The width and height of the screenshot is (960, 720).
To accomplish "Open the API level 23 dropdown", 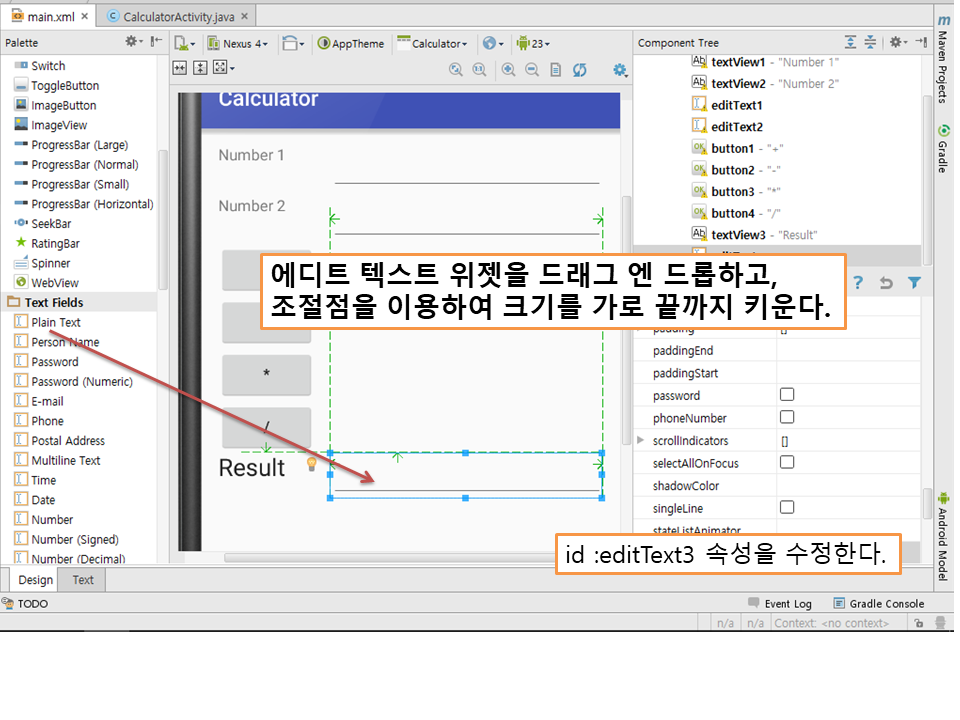I will [x=533, y=43].
